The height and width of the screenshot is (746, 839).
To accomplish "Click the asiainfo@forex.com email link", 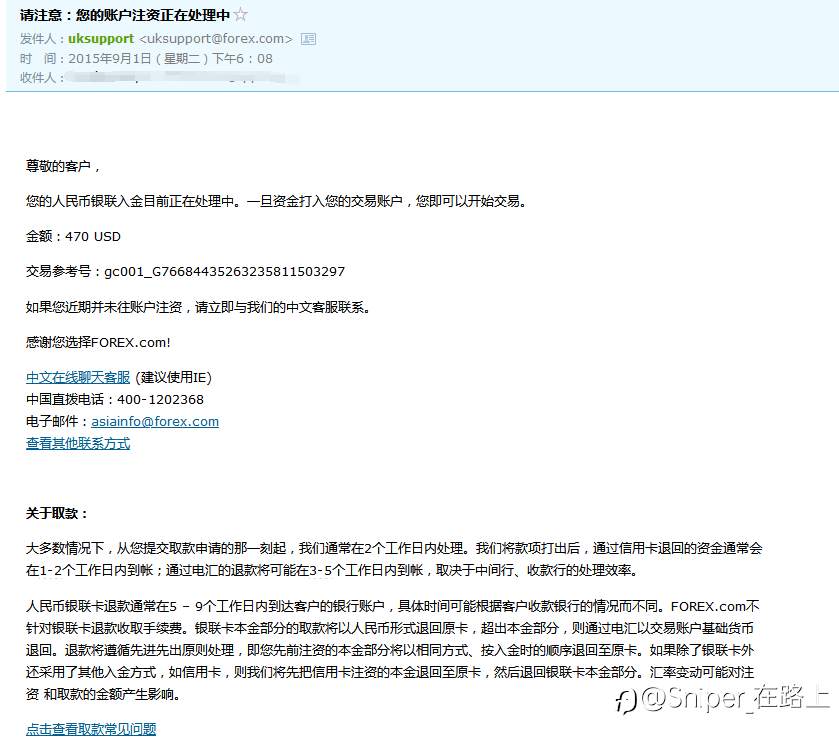I will (x=155, y=421).
